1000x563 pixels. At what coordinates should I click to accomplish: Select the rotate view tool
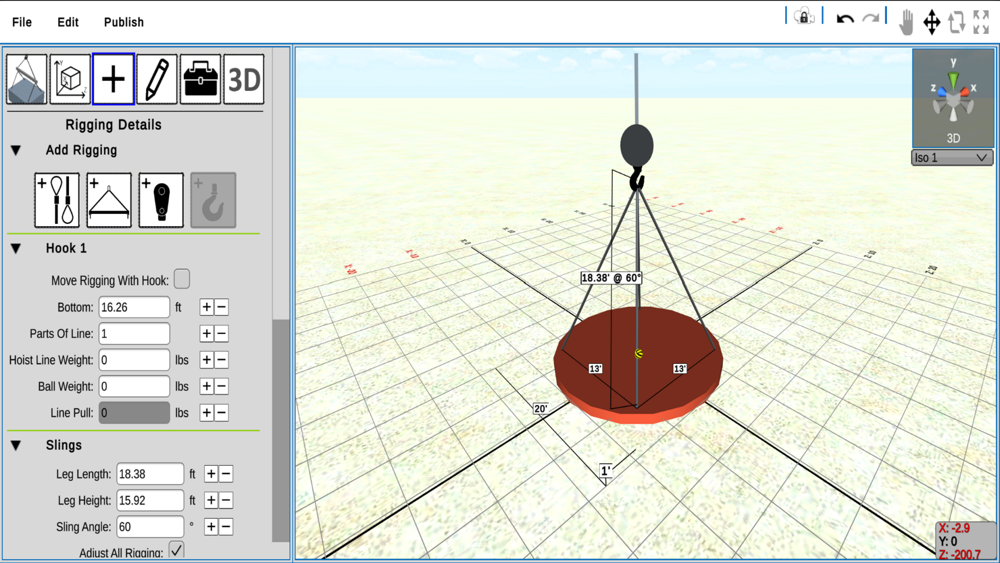[x=957, y=22]
